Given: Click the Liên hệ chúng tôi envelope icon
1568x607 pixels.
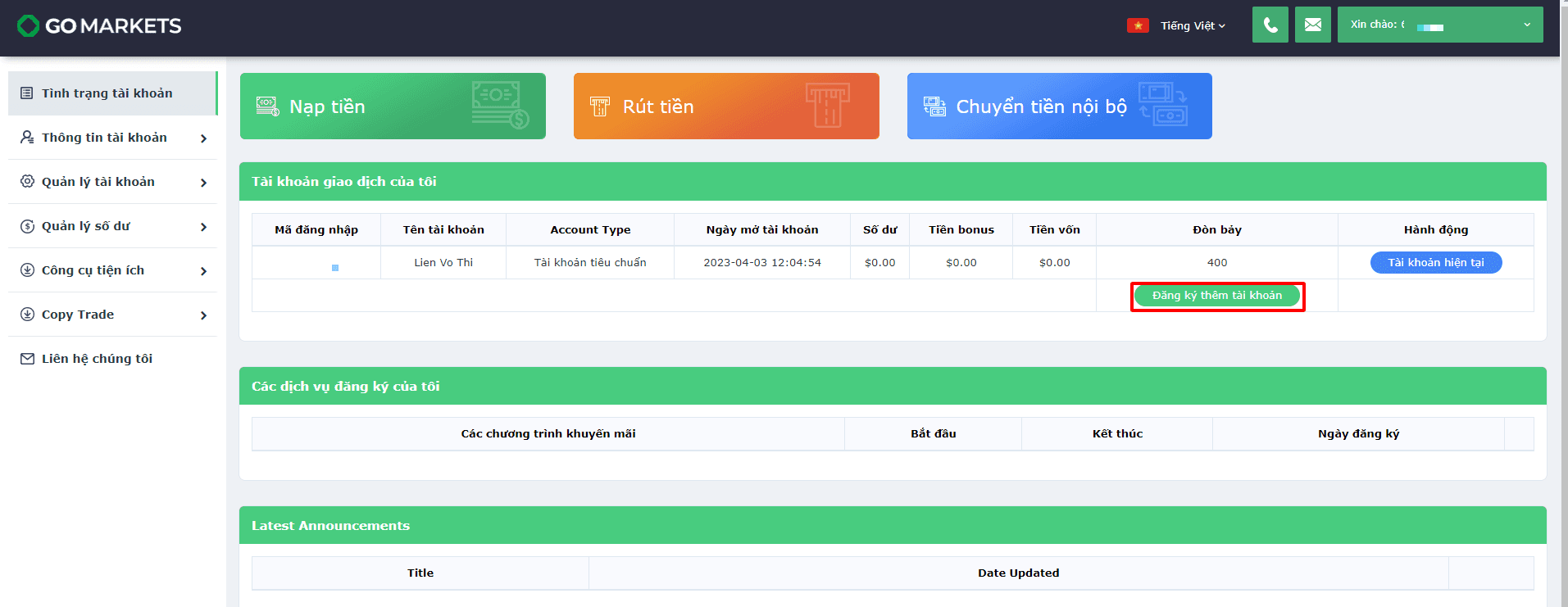Looking at the screenshot, I should tap(27, 359).
